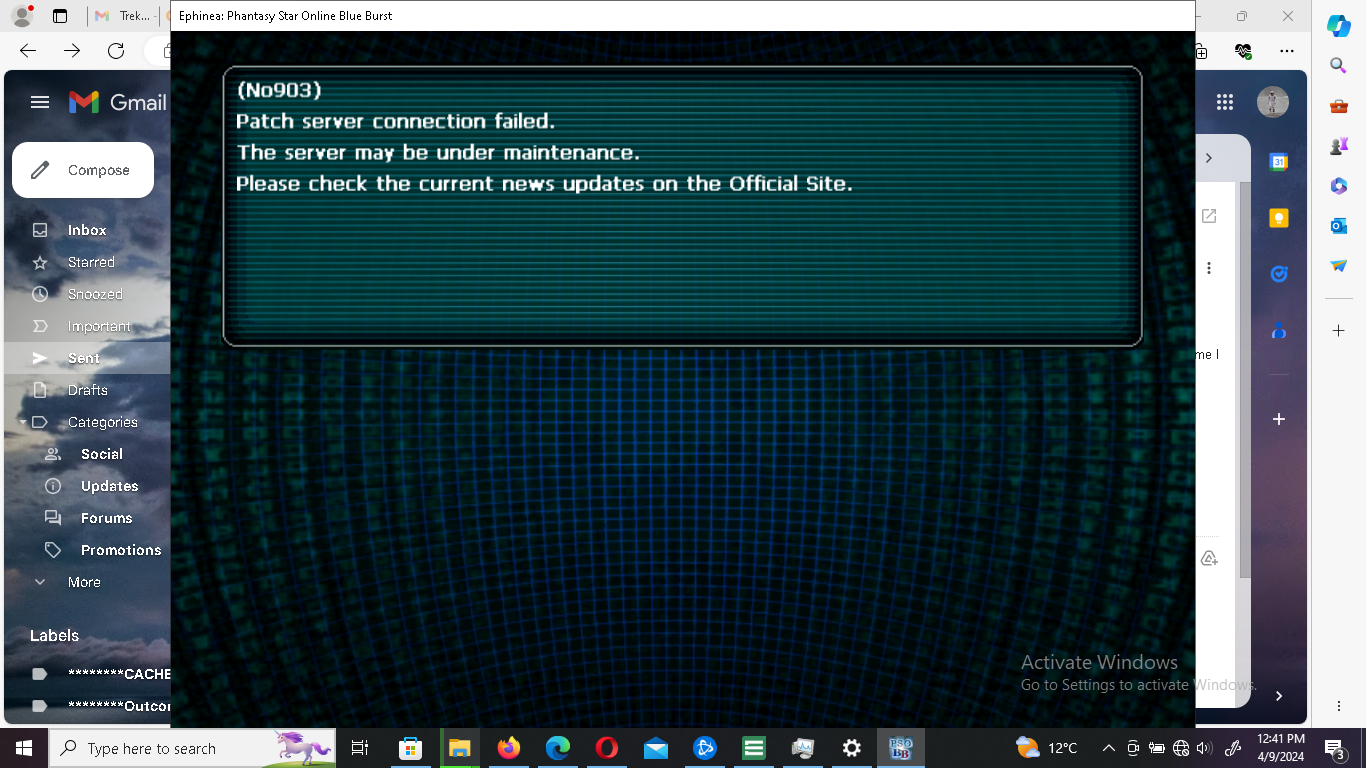Open Google Tasks side panel
This screenshot has height=768, width=1366.
point(1279,274)
